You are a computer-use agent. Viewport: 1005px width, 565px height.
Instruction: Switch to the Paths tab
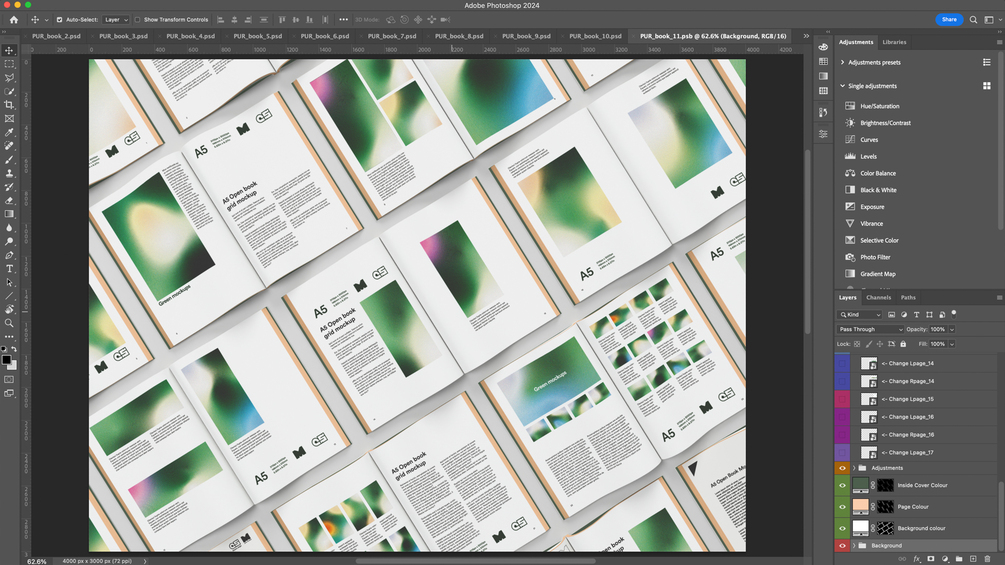pyautogui.click(x=908, y=297)
